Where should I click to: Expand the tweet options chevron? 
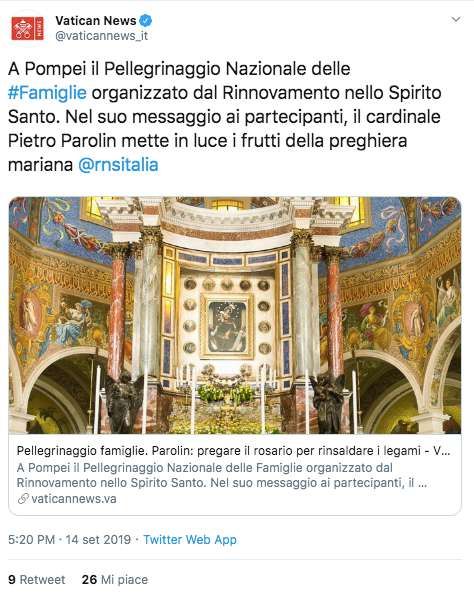(x=456, y=19)
